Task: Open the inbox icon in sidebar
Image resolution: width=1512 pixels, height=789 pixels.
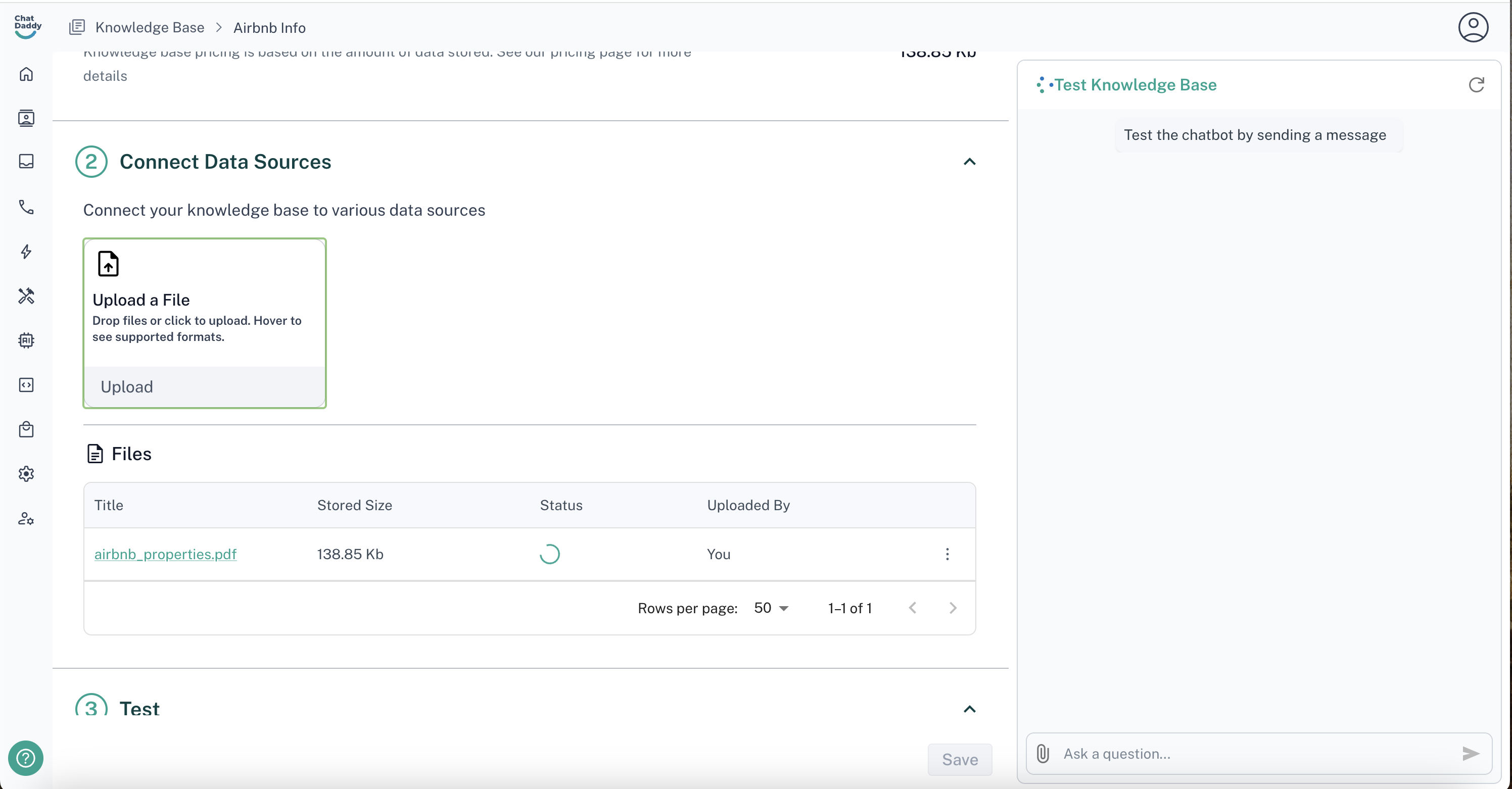Action: pos(26,161)
